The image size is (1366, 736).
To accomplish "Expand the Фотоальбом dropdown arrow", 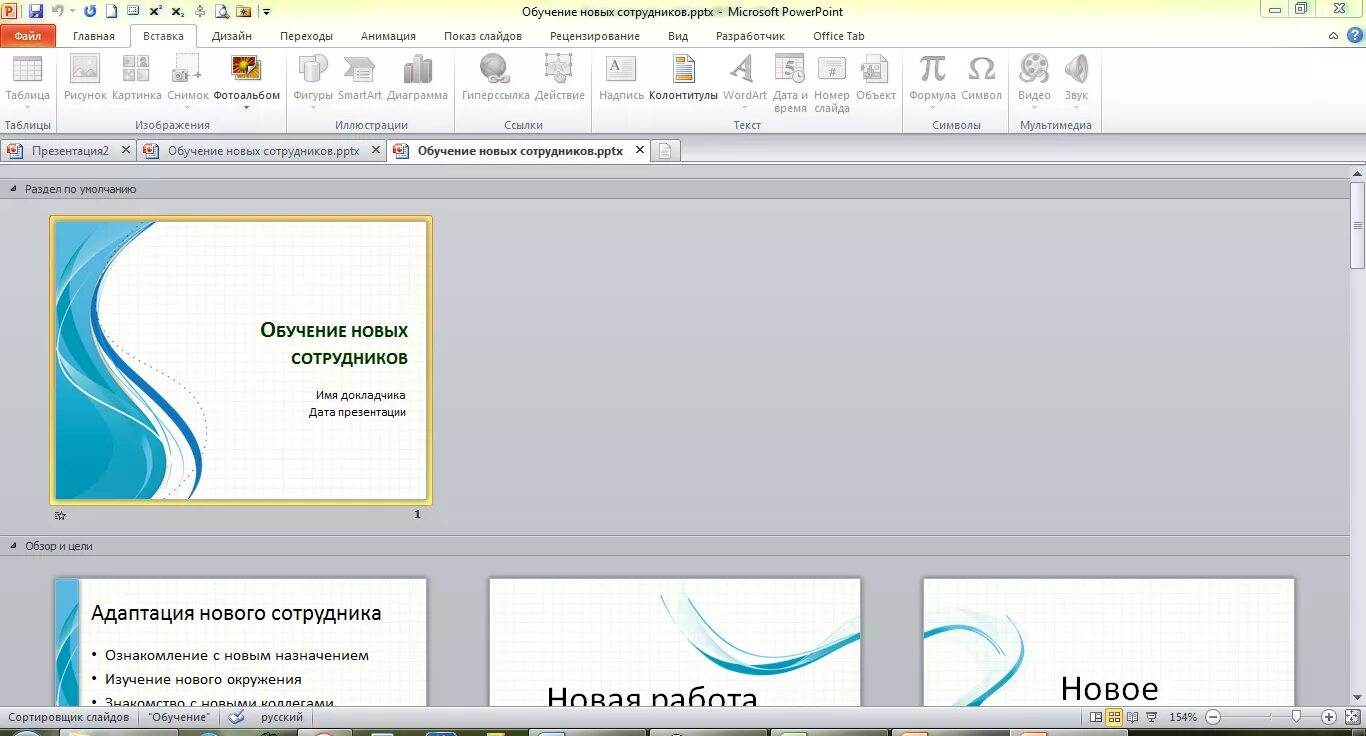I will click(246, 108).
